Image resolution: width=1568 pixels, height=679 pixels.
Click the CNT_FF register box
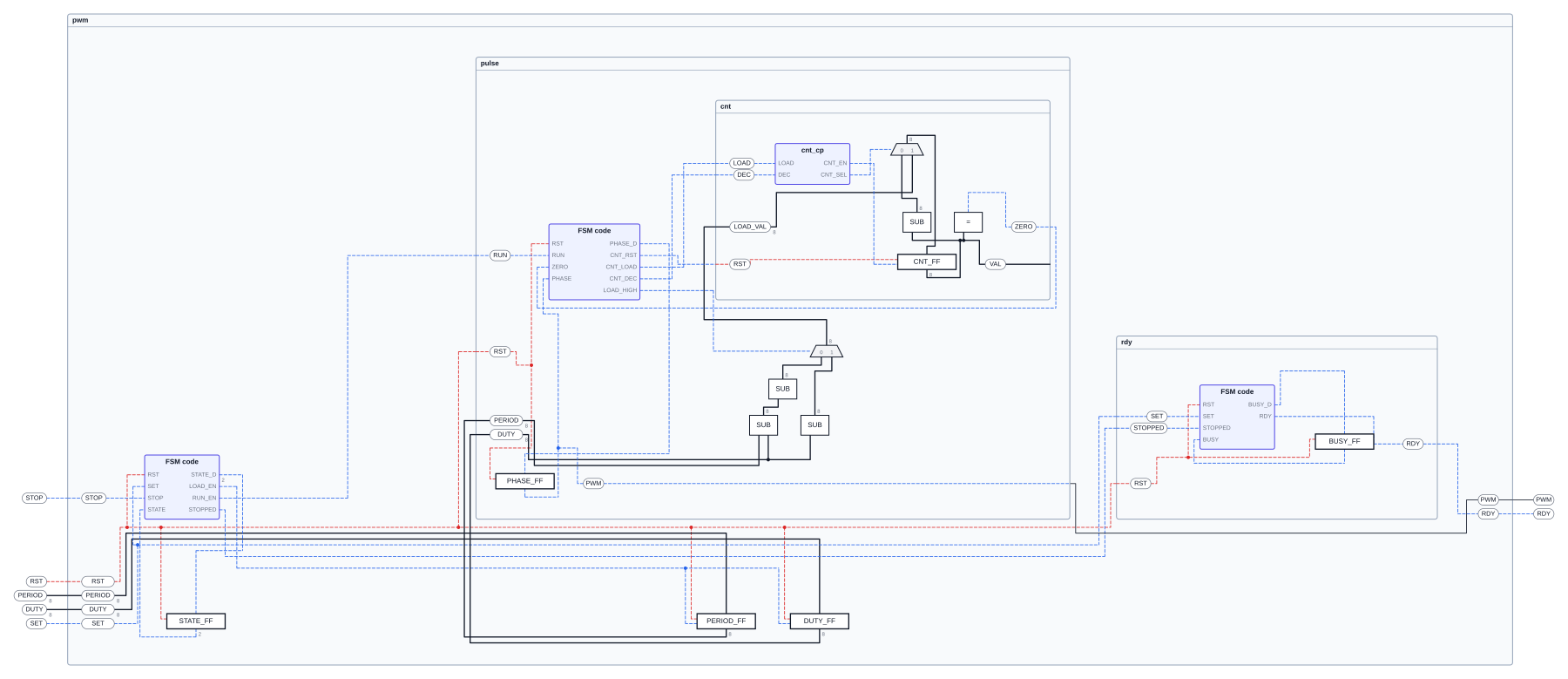927,261
